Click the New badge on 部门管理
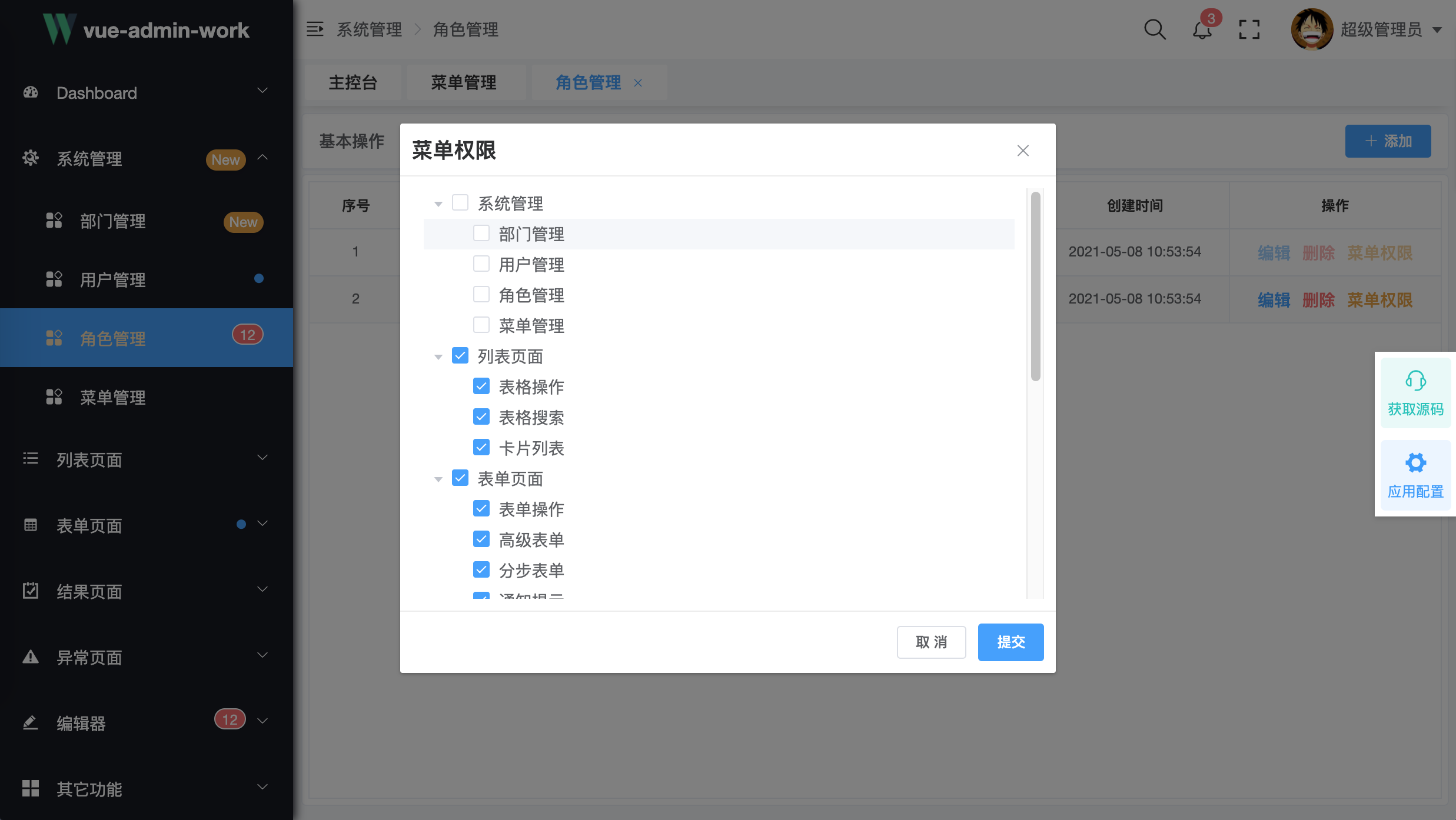 (243, 222)
